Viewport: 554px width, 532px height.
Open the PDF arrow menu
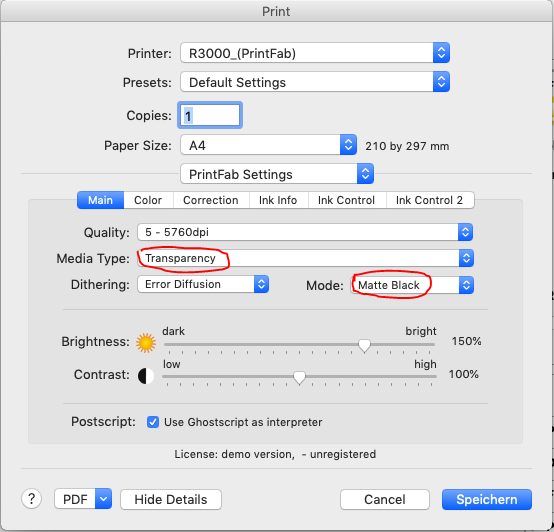coord(104,499)
